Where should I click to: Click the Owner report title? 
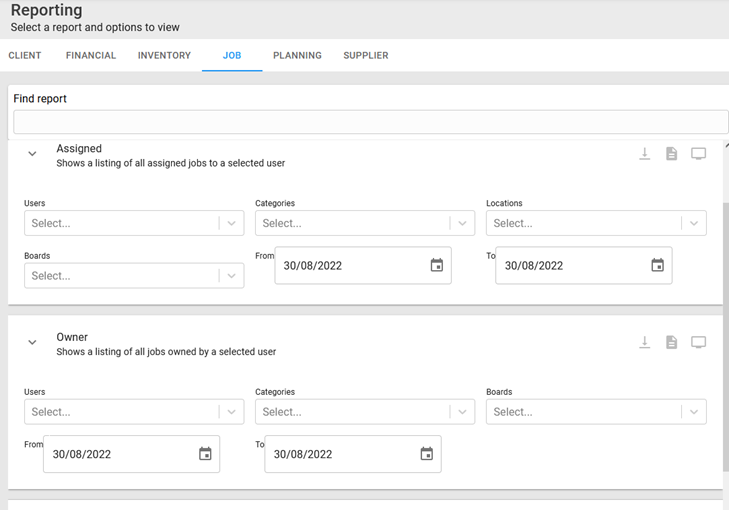(72, 337)
